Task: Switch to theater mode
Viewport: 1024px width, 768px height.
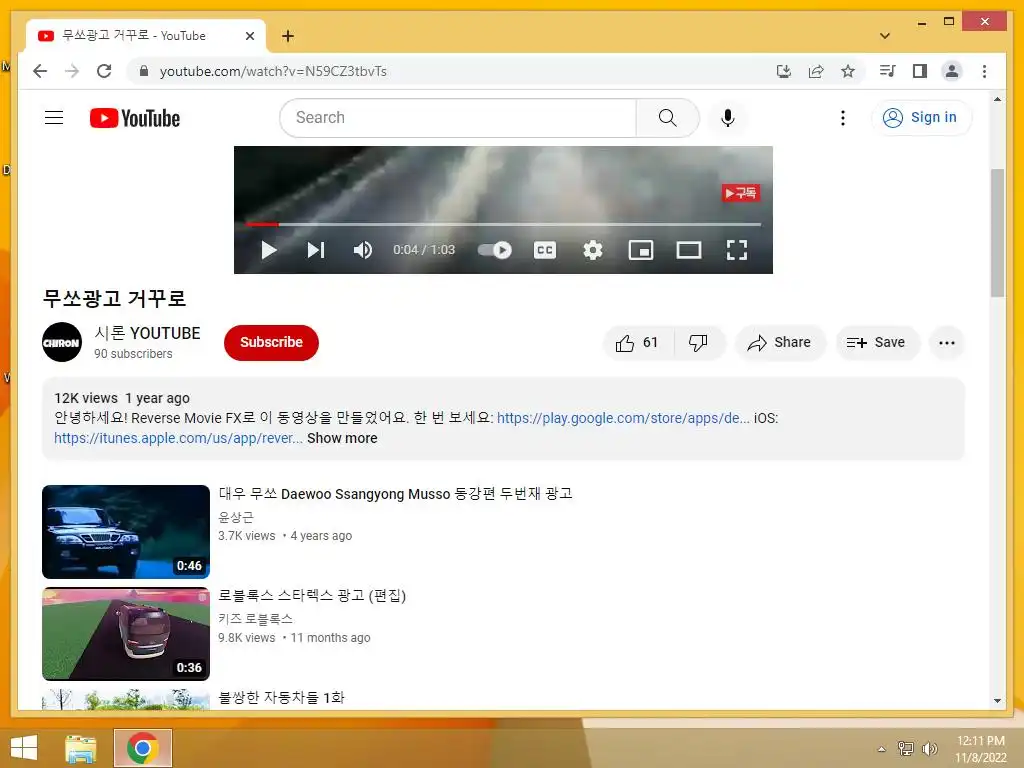Action: coord(688,250)
